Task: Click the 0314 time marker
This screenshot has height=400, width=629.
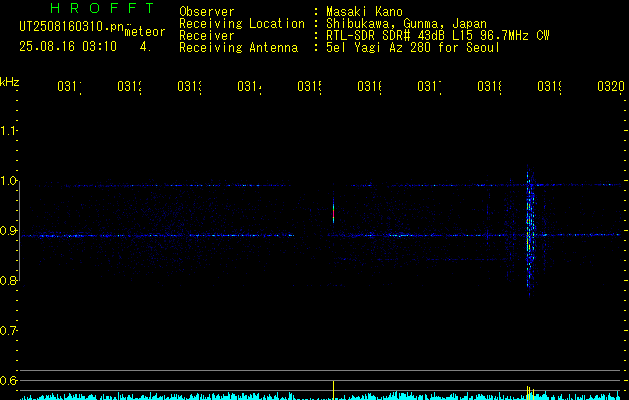Action: (x=250, y=86)
